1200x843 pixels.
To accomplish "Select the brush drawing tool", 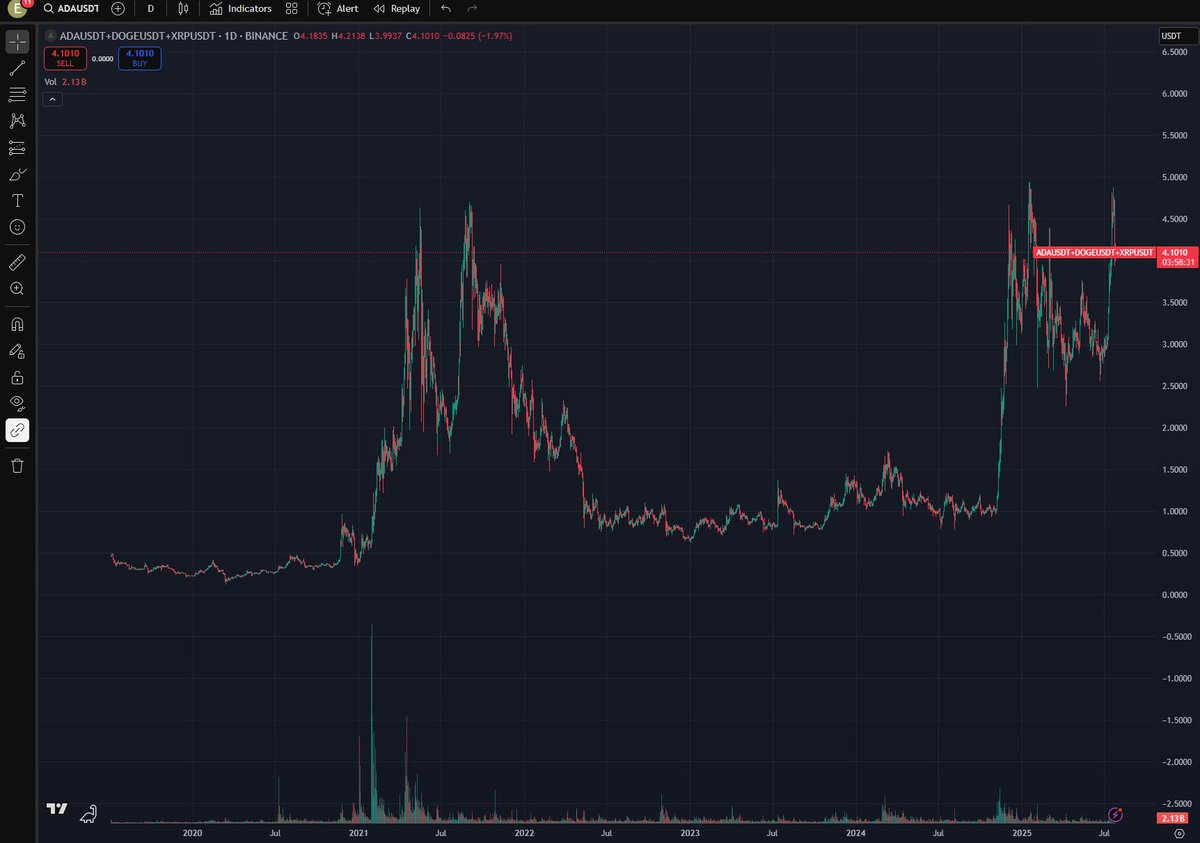I will tap(17, 174).
